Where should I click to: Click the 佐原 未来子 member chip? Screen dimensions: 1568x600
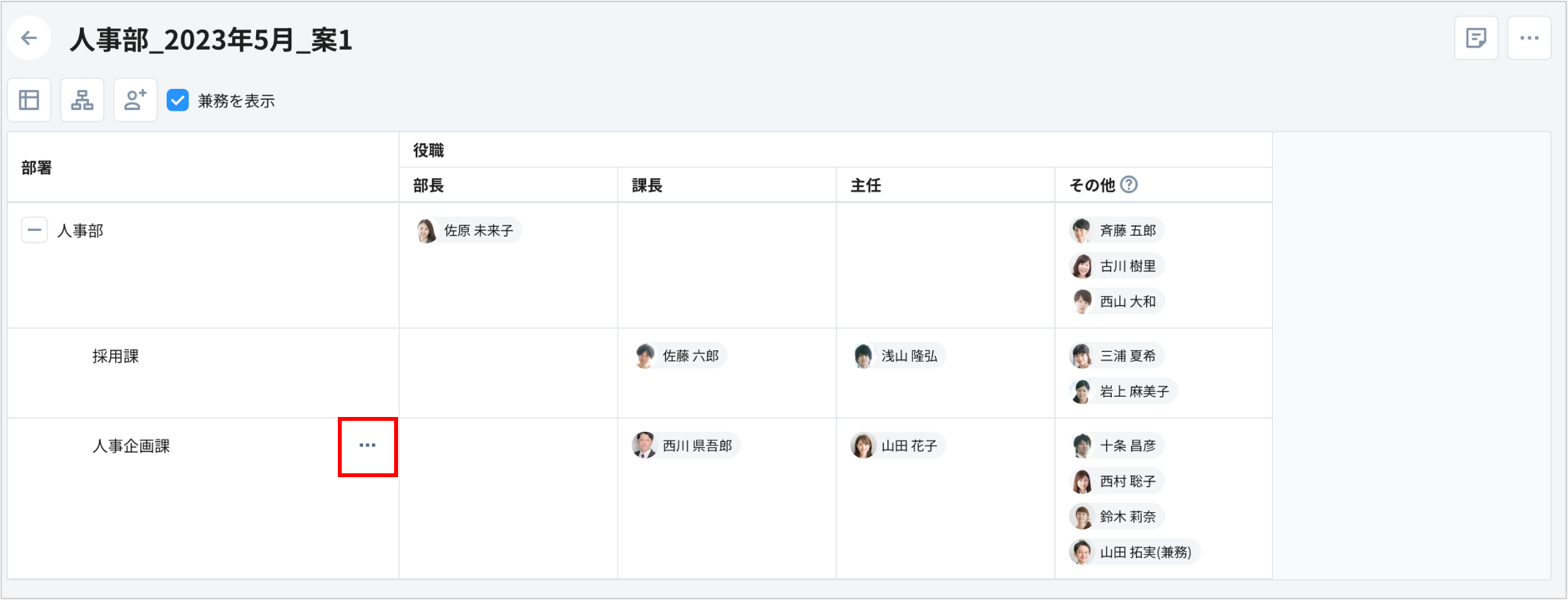[468, 231]
